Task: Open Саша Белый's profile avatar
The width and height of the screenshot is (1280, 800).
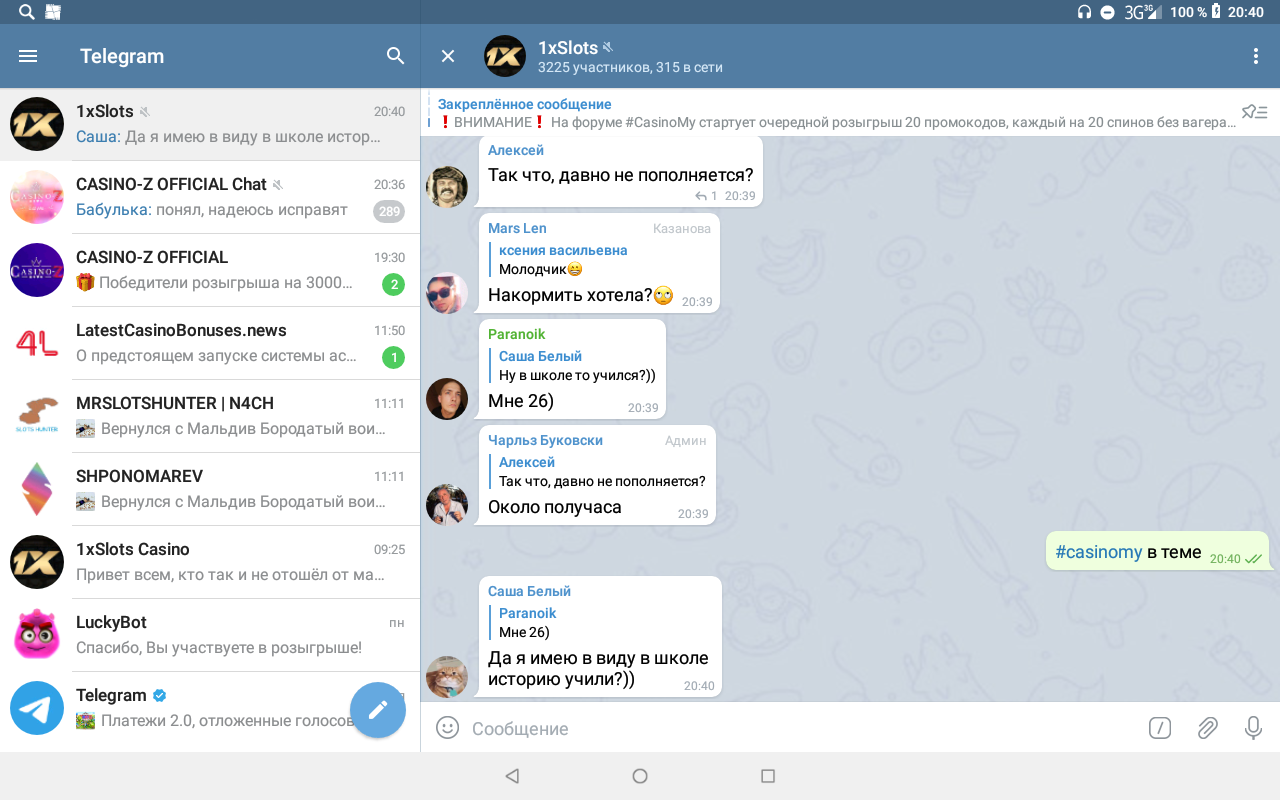Action: pyautogui.click(x=447, y=677)
